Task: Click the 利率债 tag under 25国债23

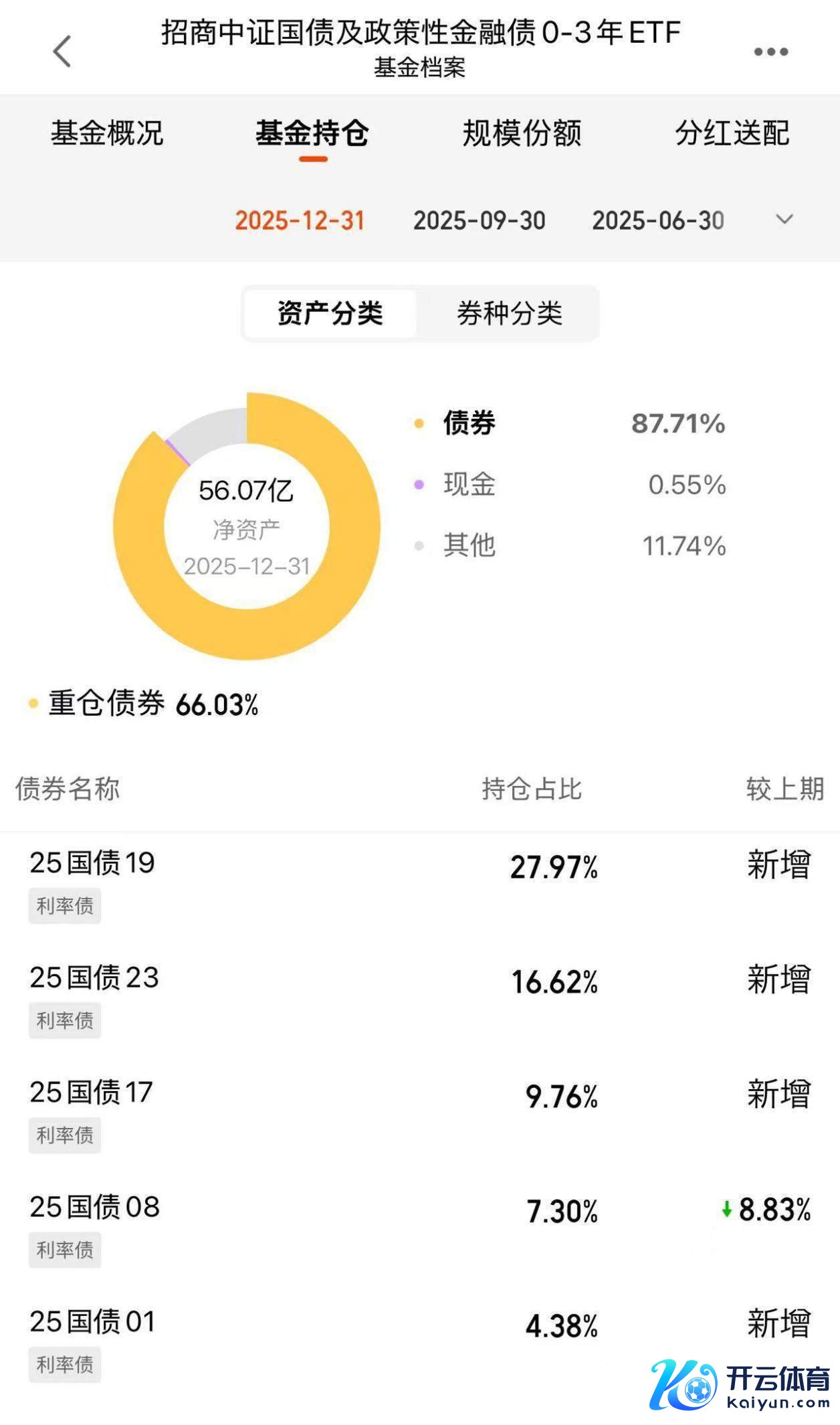Action: tap(65, 1020)
